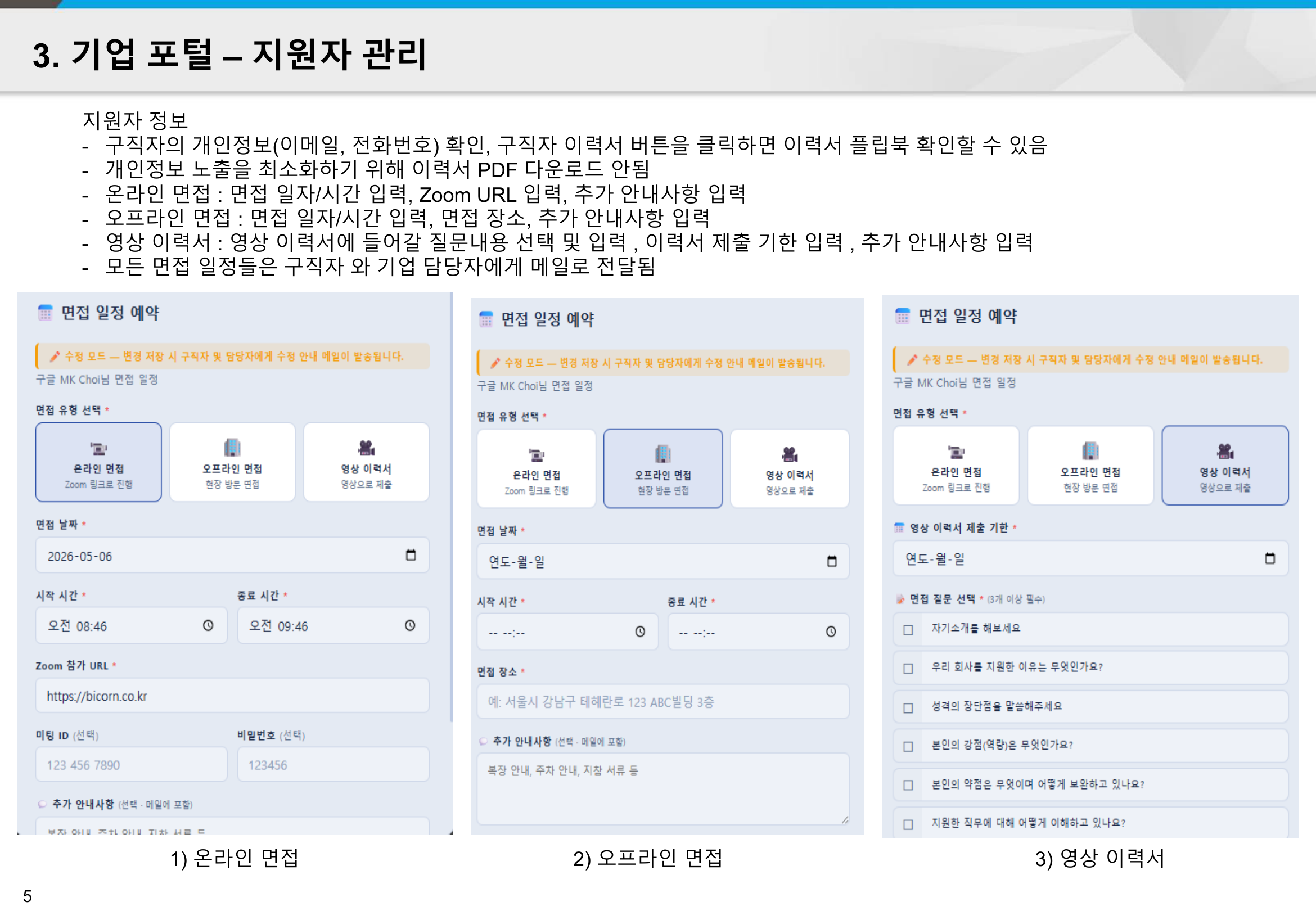Click webcam icon on right panel 온라인 면접 card
The height and width of the screenshot is (911, 1316).
click(956, 452)
